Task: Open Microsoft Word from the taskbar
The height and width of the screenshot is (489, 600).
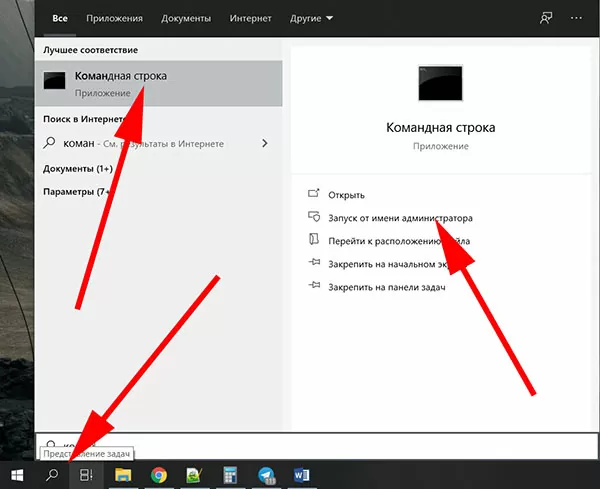Action: [301, 476]
